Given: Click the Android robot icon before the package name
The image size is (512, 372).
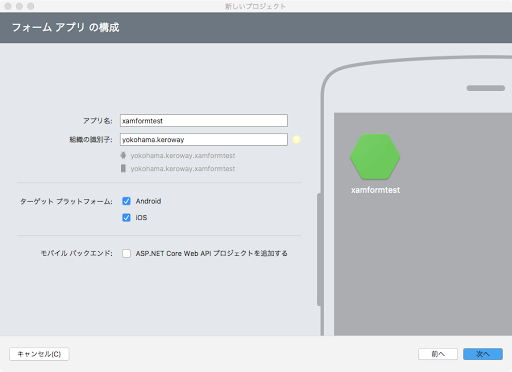Looking at the screenshot, I should (x=123, y=155).
